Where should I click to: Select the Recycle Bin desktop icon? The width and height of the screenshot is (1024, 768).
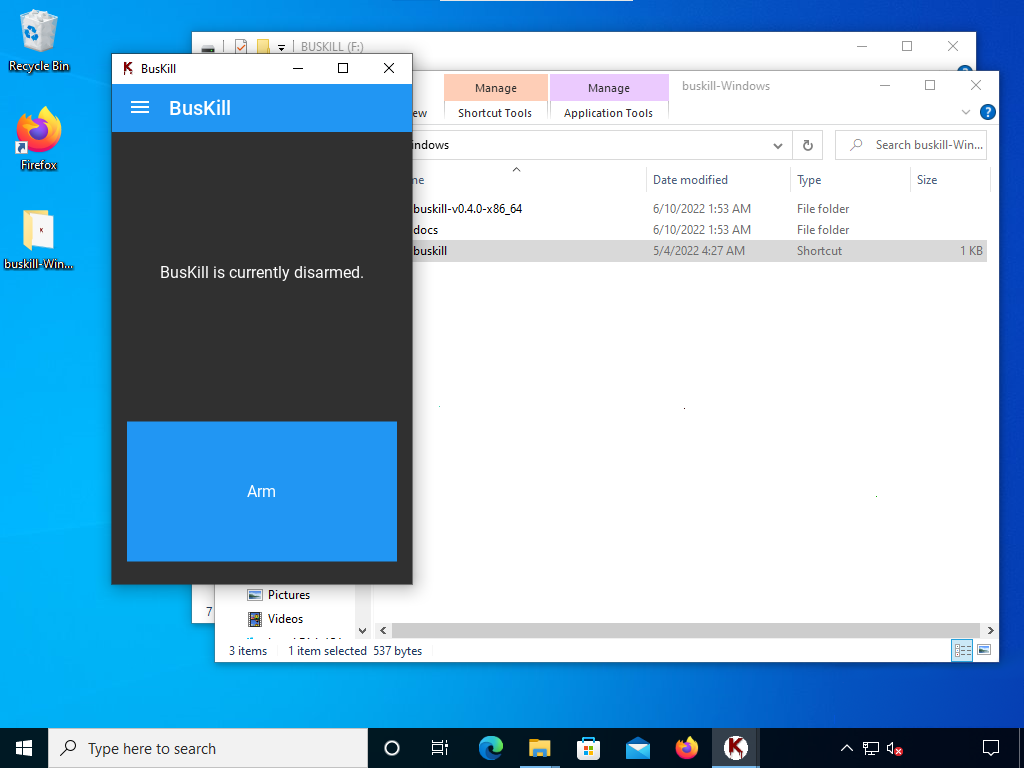point(39,41)
